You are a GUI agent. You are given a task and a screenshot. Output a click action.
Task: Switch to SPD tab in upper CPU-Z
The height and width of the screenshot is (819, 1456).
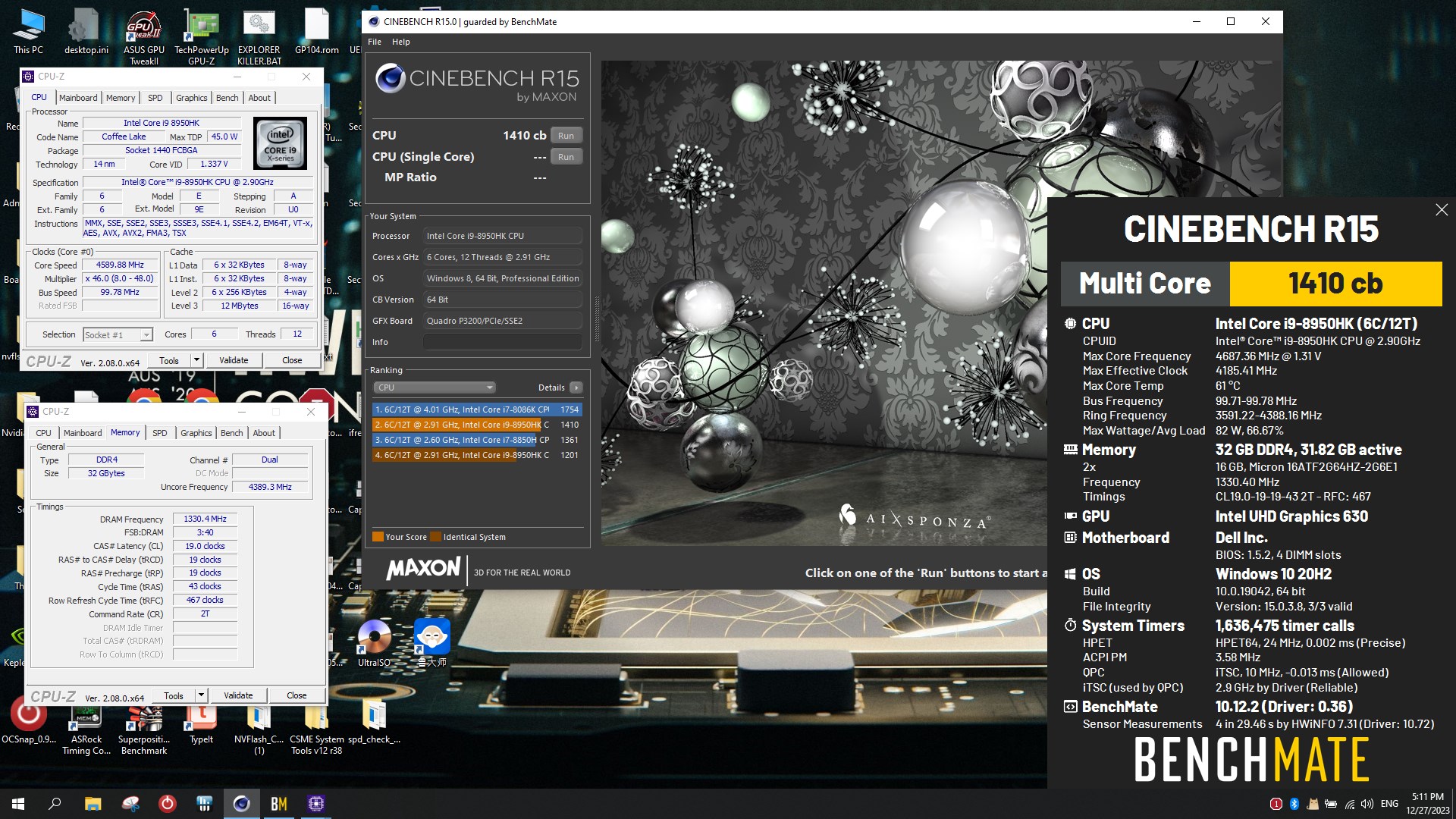click(x=155, y=98)
